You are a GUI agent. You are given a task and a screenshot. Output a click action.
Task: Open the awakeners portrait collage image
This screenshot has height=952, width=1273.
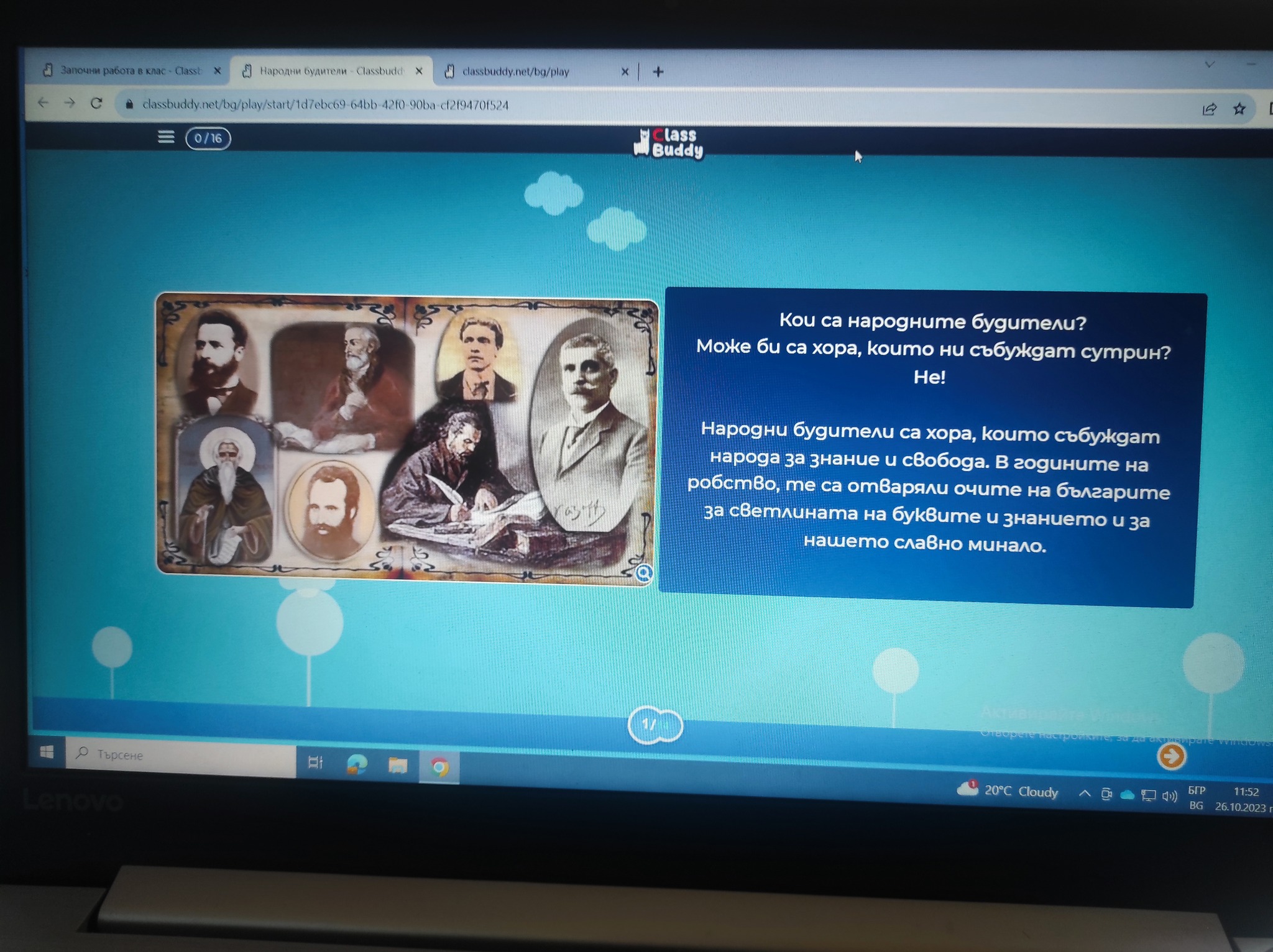(x=407, y=437)
